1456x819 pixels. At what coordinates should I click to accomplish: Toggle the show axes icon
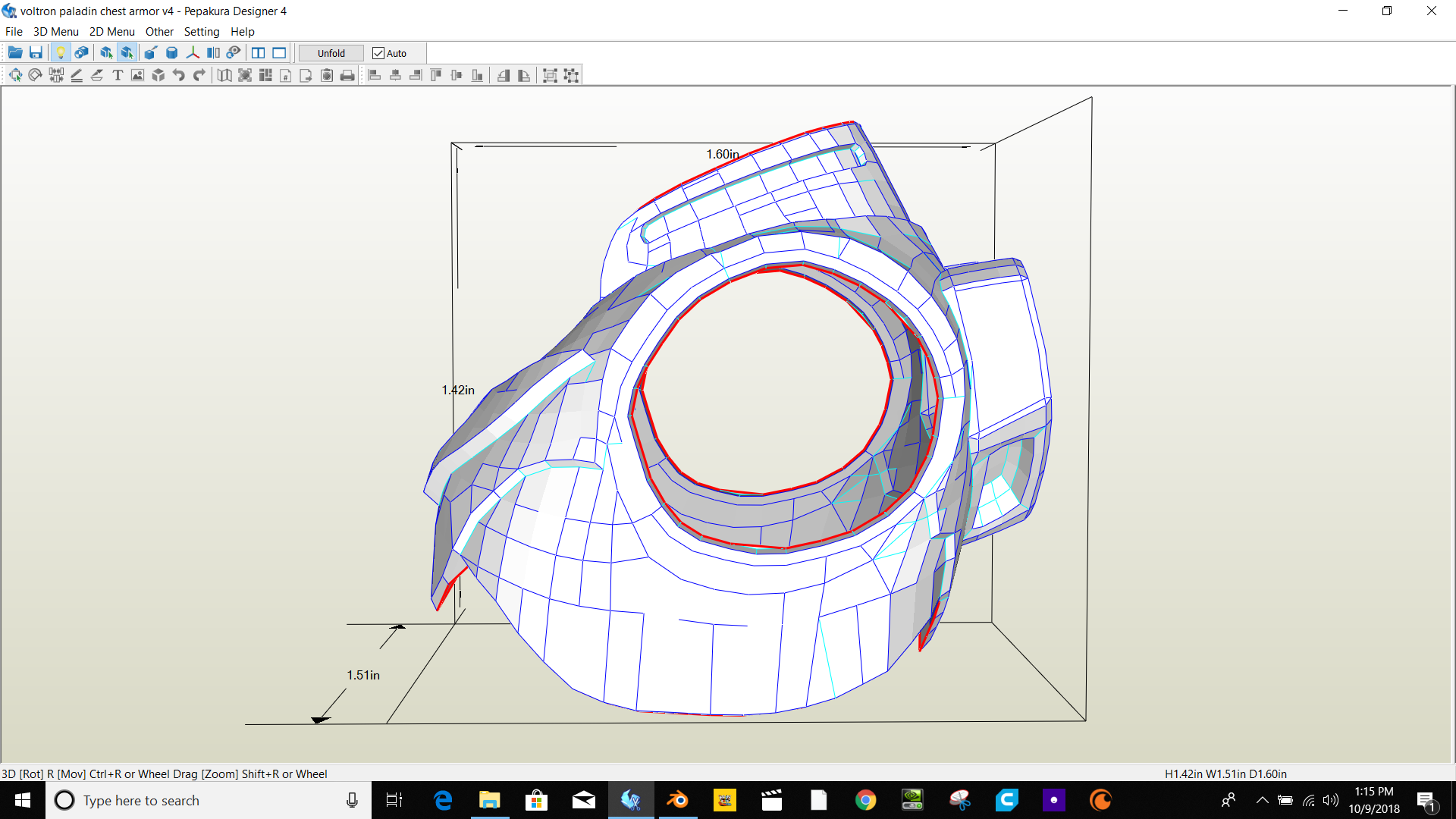[x=193, y=53]
